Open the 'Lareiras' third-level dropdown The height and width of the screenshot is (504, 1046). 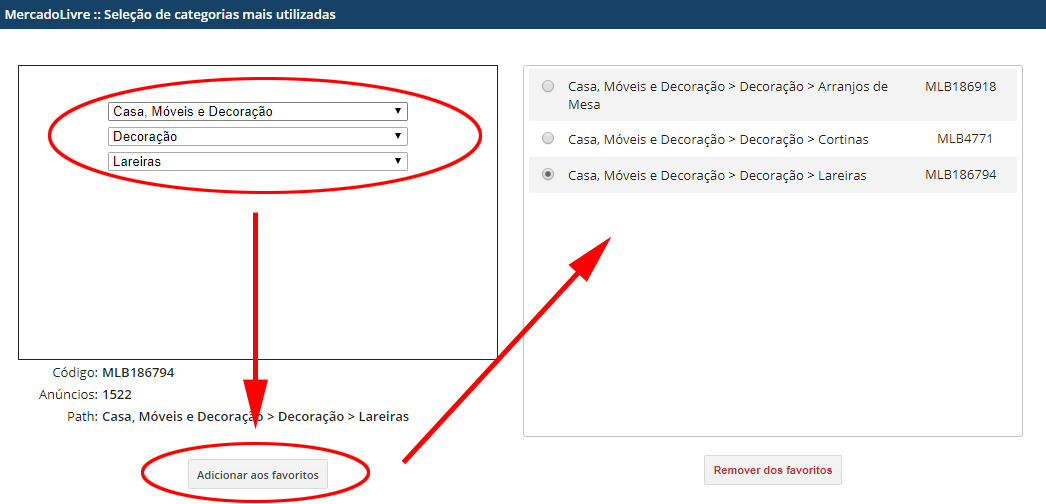257,161
